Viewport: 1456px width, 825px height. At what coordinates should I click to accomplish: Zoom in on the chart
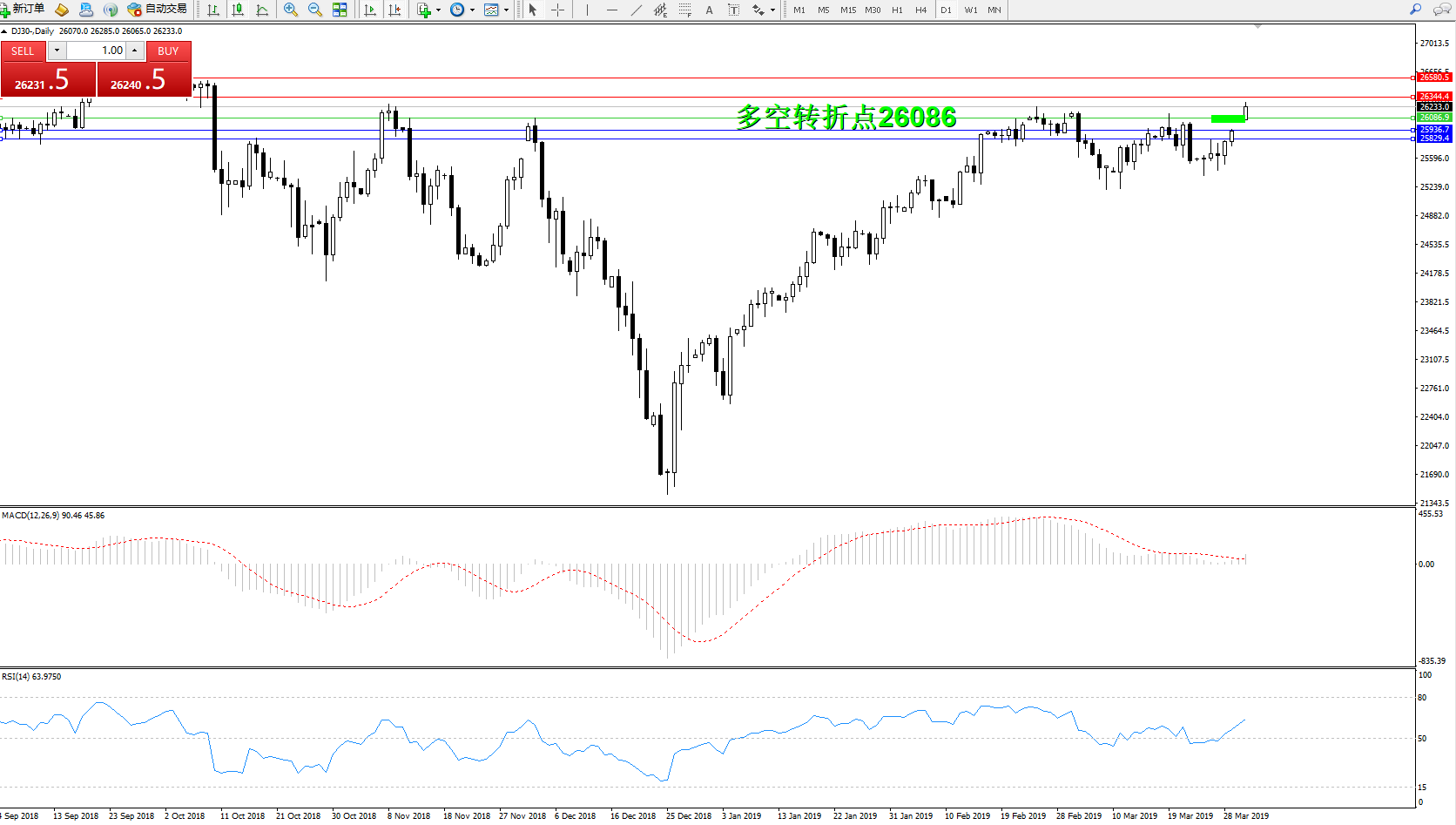tap(291, 10)
